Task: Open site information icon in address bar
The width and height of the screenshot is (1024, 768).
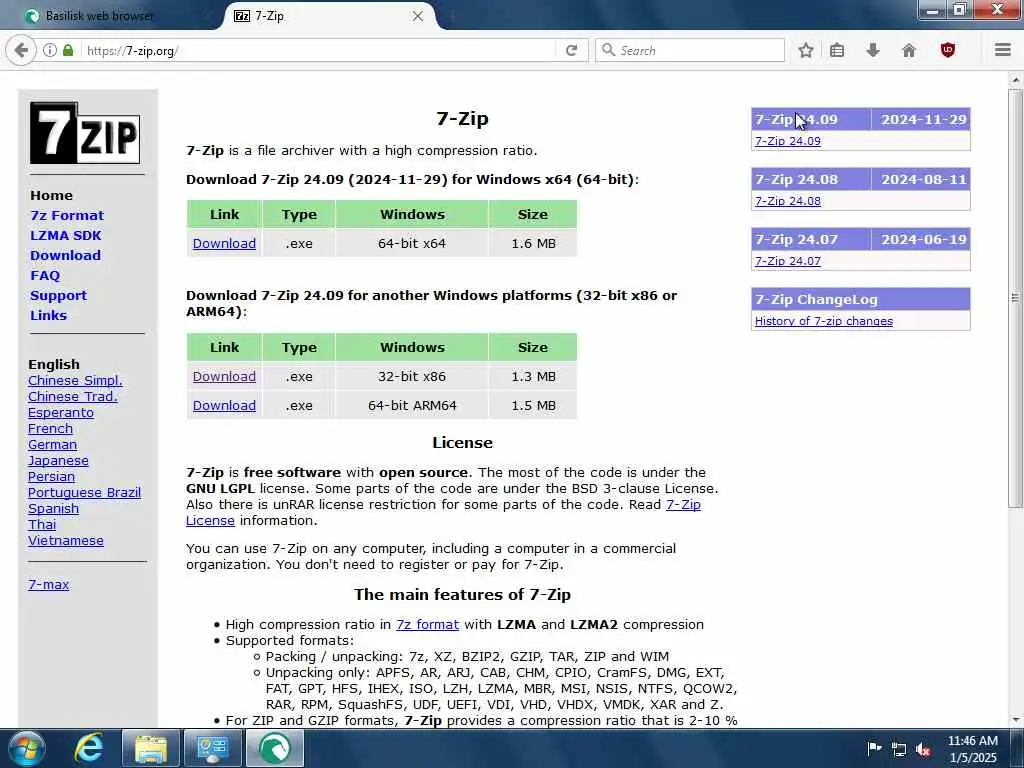Action: pyautogui.click(x=50, y=50)
